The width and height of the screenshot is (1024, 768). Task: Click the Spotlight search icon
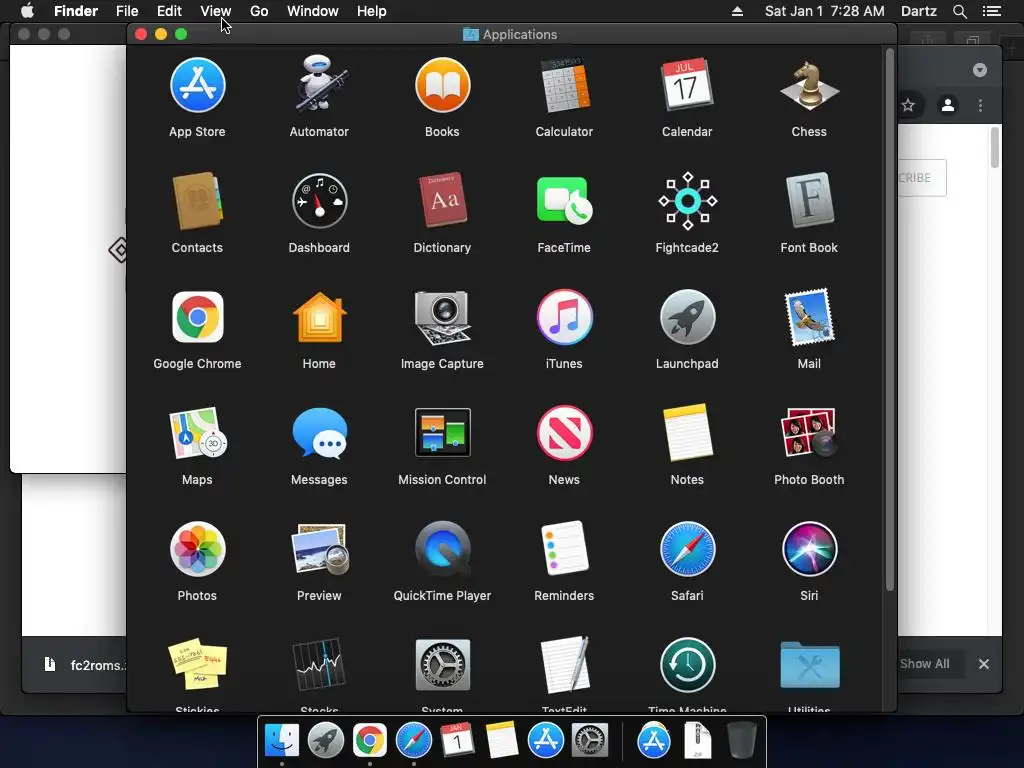959,11
